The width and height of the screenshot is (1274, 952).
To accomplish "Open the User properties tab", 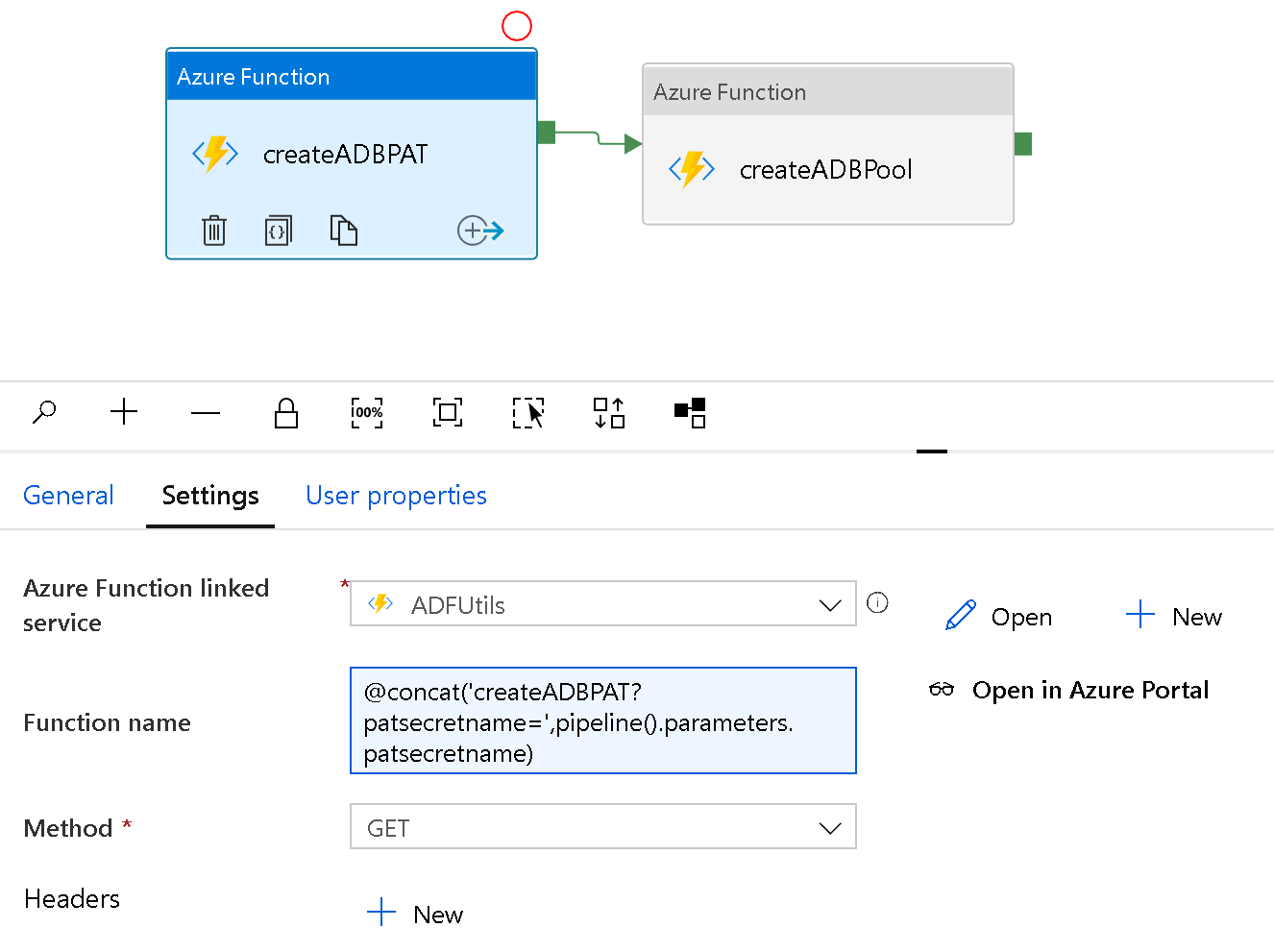I will tap(395, 495).
